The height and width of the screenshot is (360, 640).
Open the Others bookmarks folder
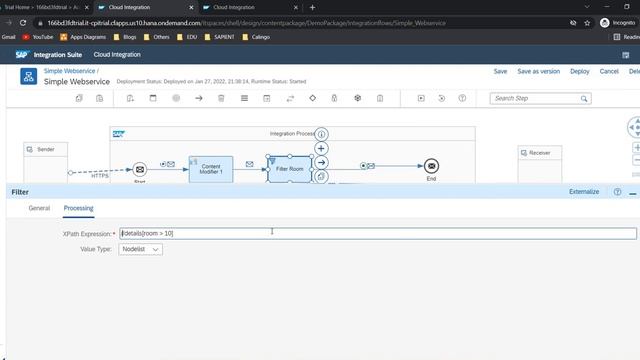[x=157, y=37]
